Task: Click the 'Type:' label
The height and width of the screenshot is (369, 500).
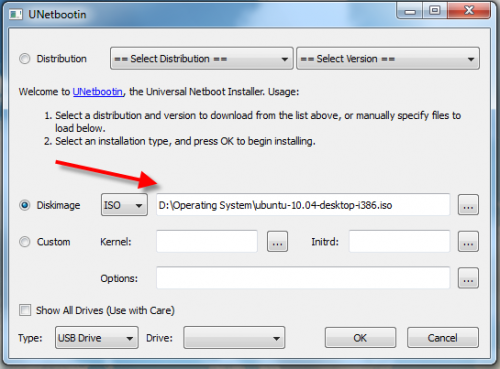Action: pos(30,338)
